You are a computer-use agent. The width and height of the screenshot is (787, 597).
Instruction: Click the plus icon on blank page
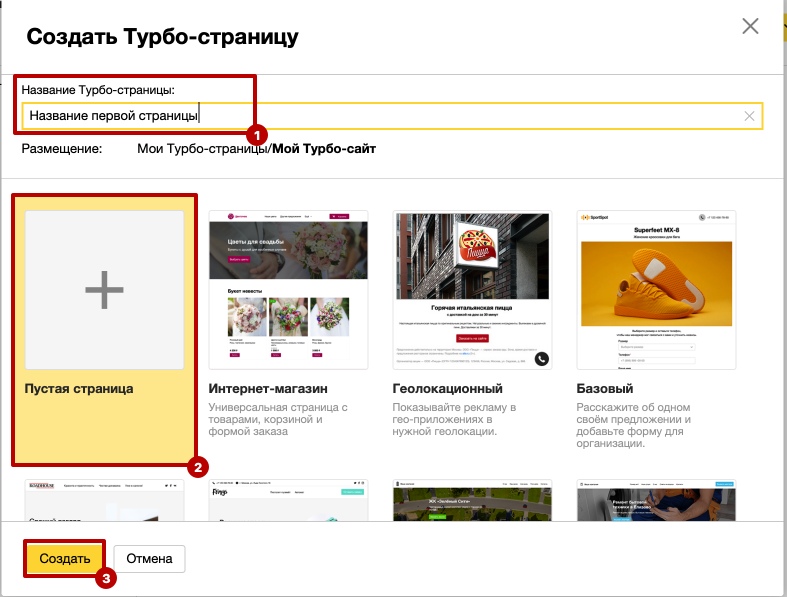coord(104,290)
